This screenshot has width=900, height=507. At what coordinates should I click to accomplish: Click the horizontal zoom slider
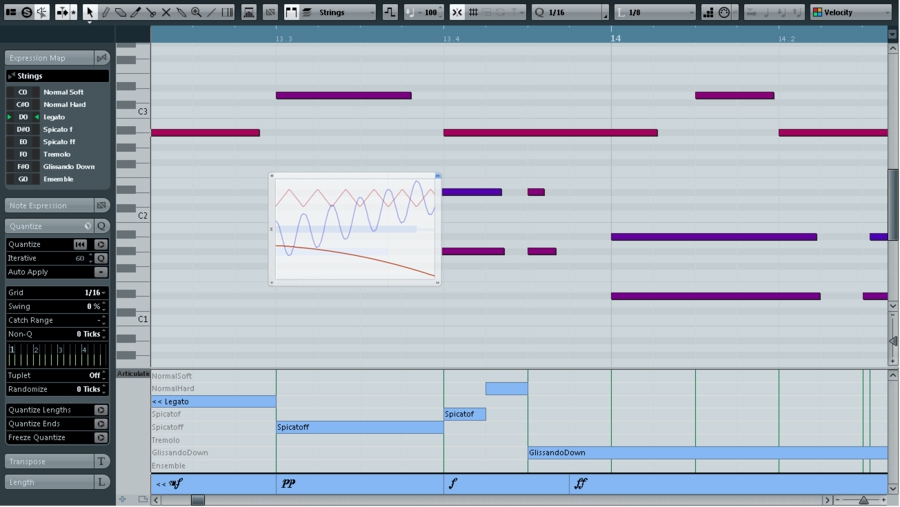pos(862,499)
